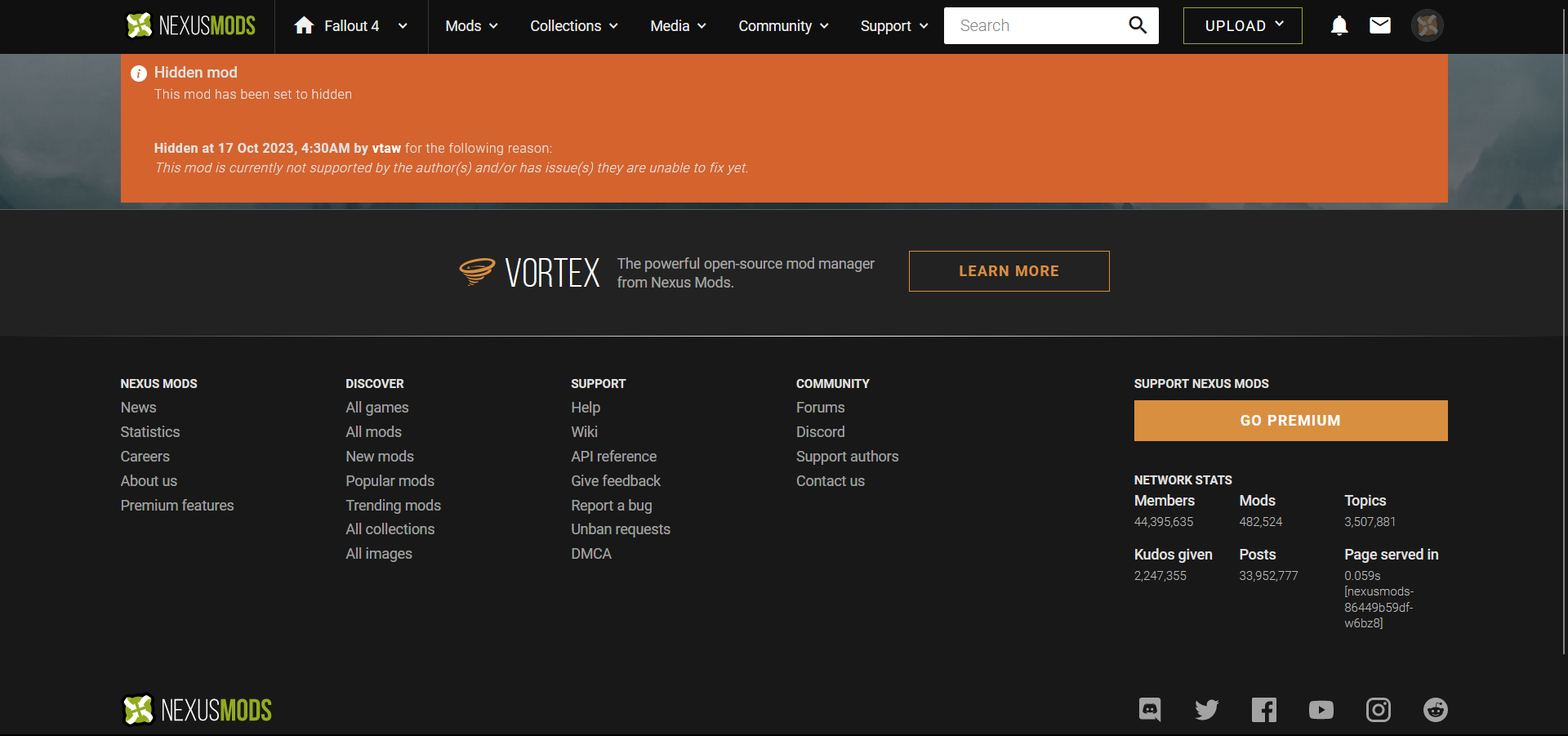Screen dimensions: 1568x736
Task: Open the messages envelope icon
Action: pos(1380,25)
